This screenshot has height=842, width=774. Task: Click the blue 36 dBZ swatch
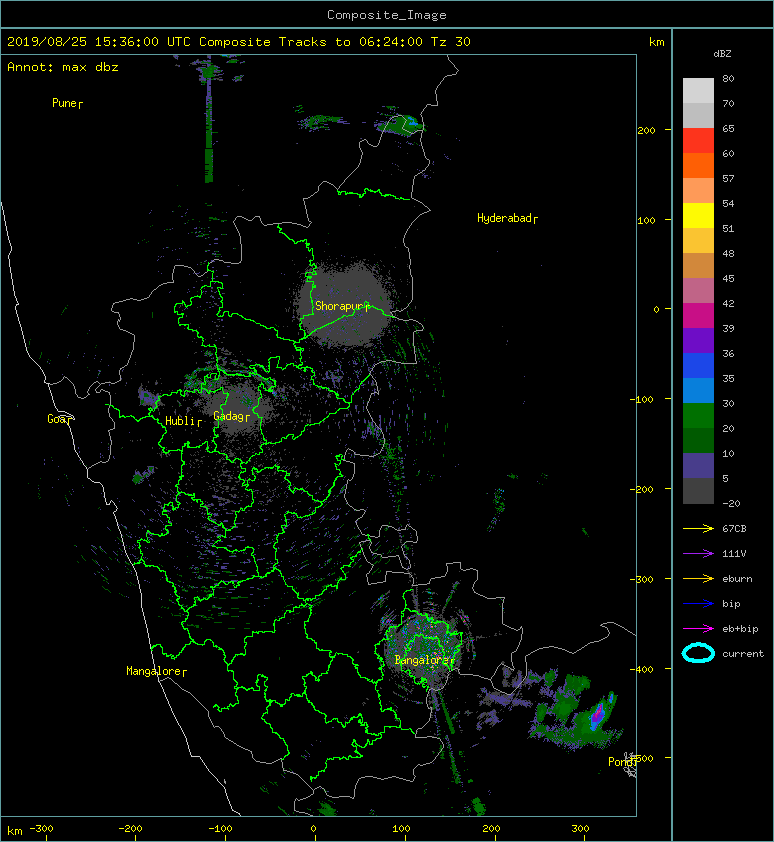click(698, 366)
